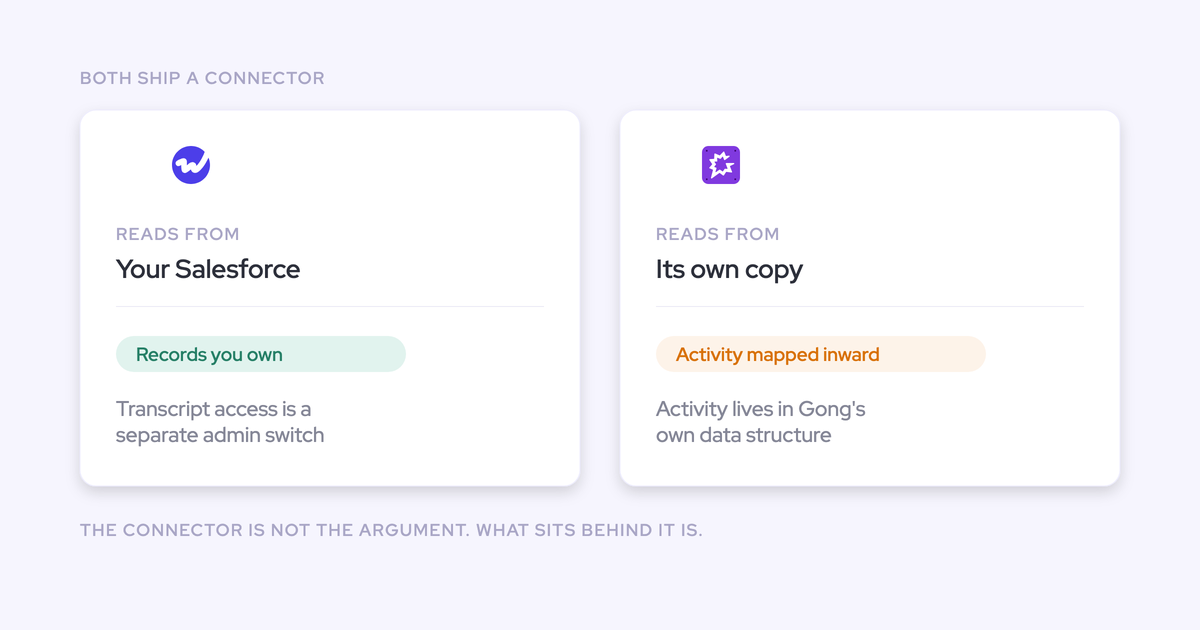Click the 'WHAT SITS BEHIND IT IS.' footer sentence
Viewport: 1200px width, 630px height.
point(590,530)
